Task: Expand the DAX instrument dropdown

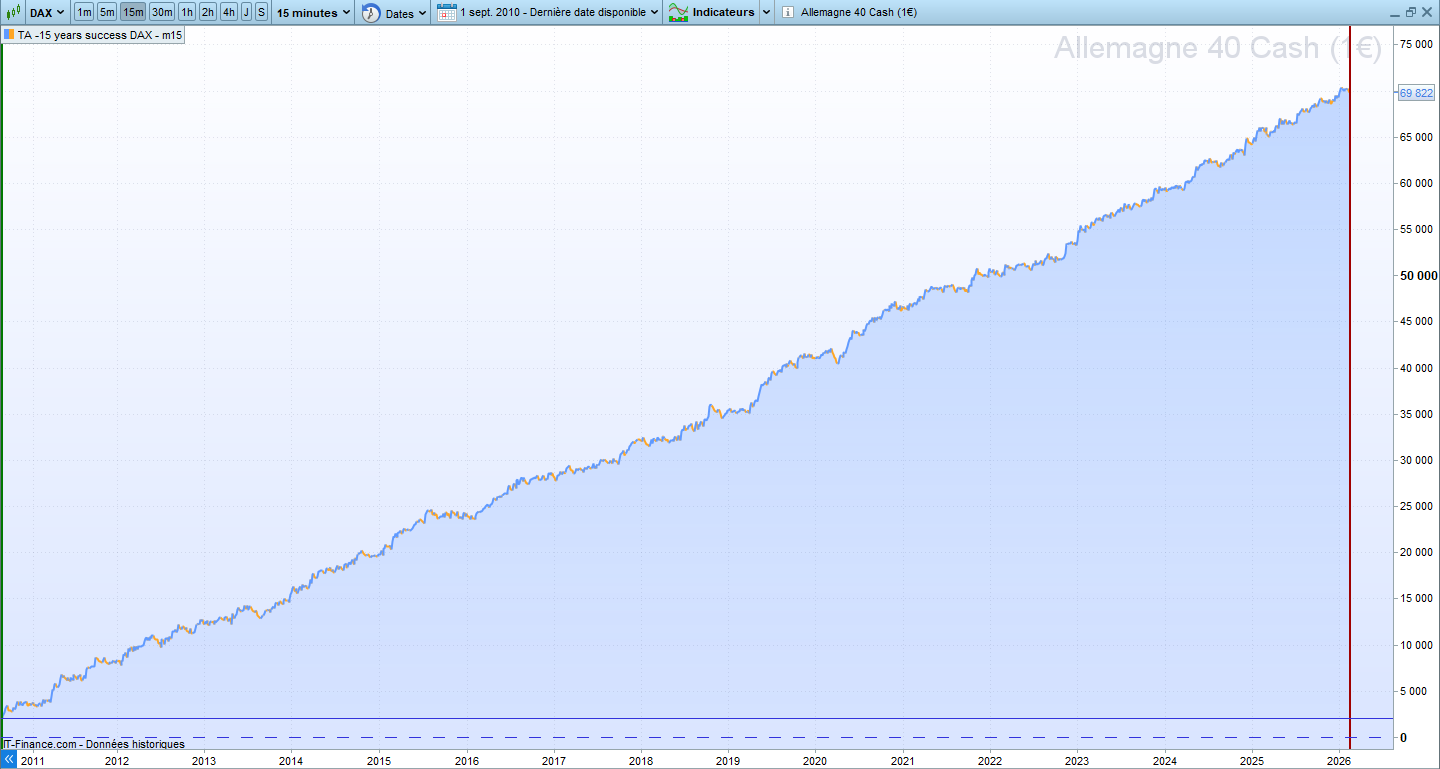Action: 47,13
